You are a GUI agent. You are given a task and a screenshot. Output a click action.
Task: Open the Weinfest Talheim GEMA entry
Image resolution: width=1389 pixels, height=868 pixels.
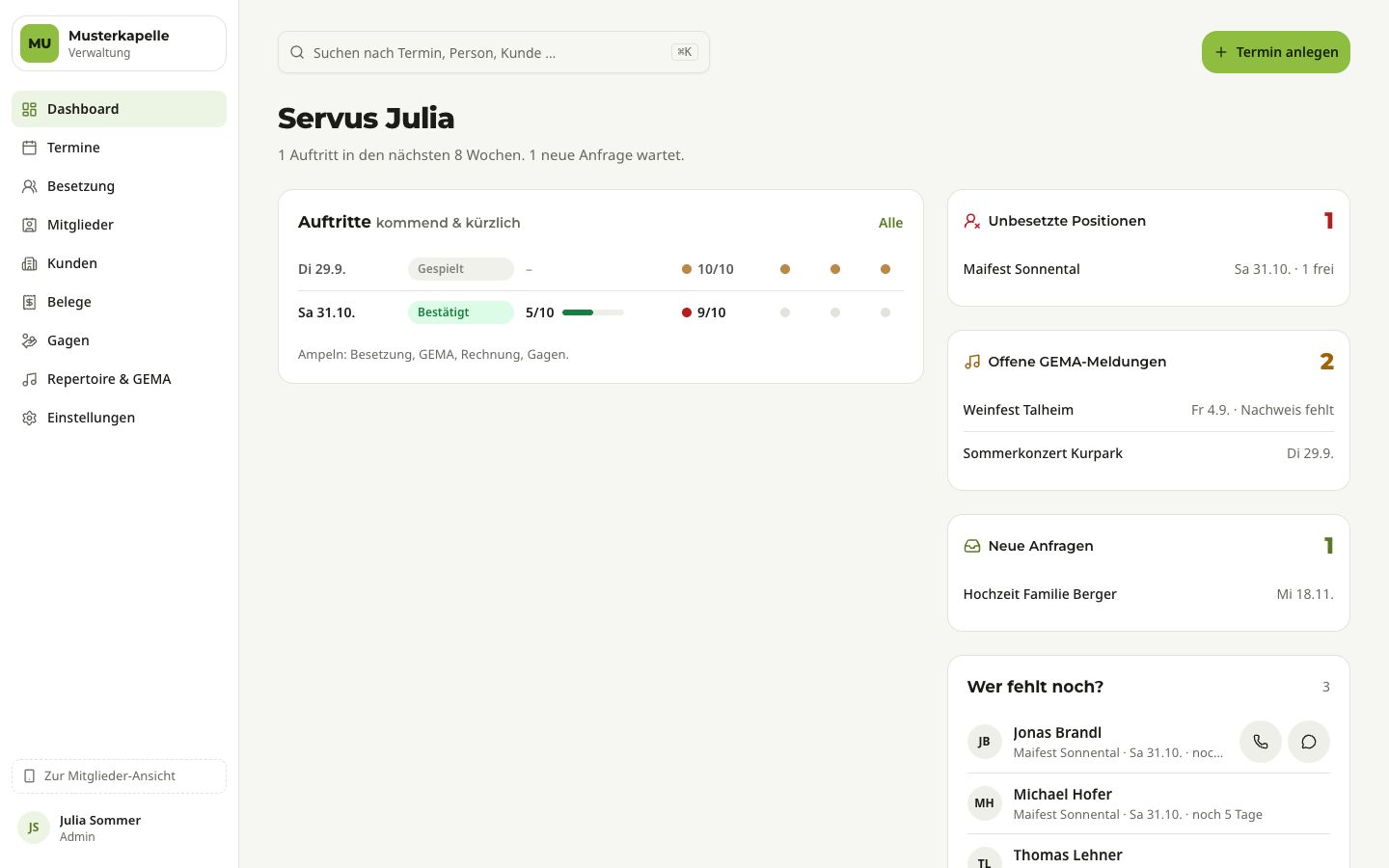1148,410
